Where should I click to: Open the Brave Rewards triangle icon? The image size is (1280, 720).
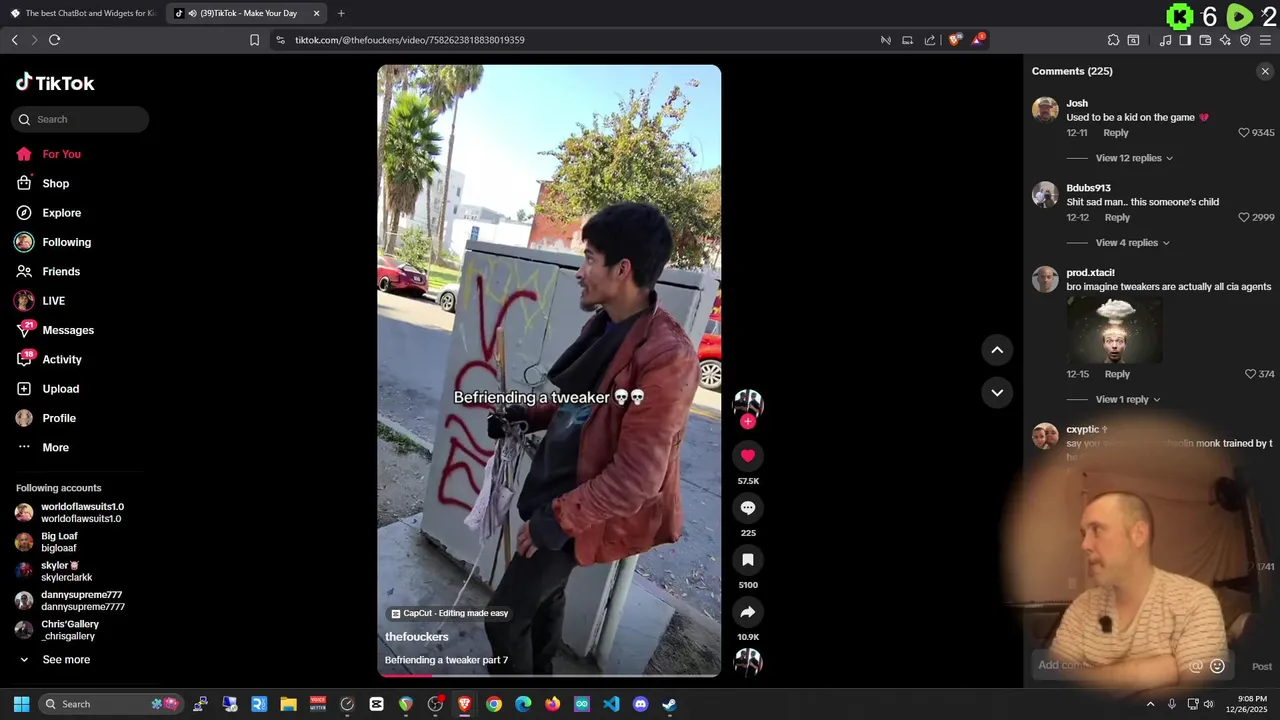979,40
